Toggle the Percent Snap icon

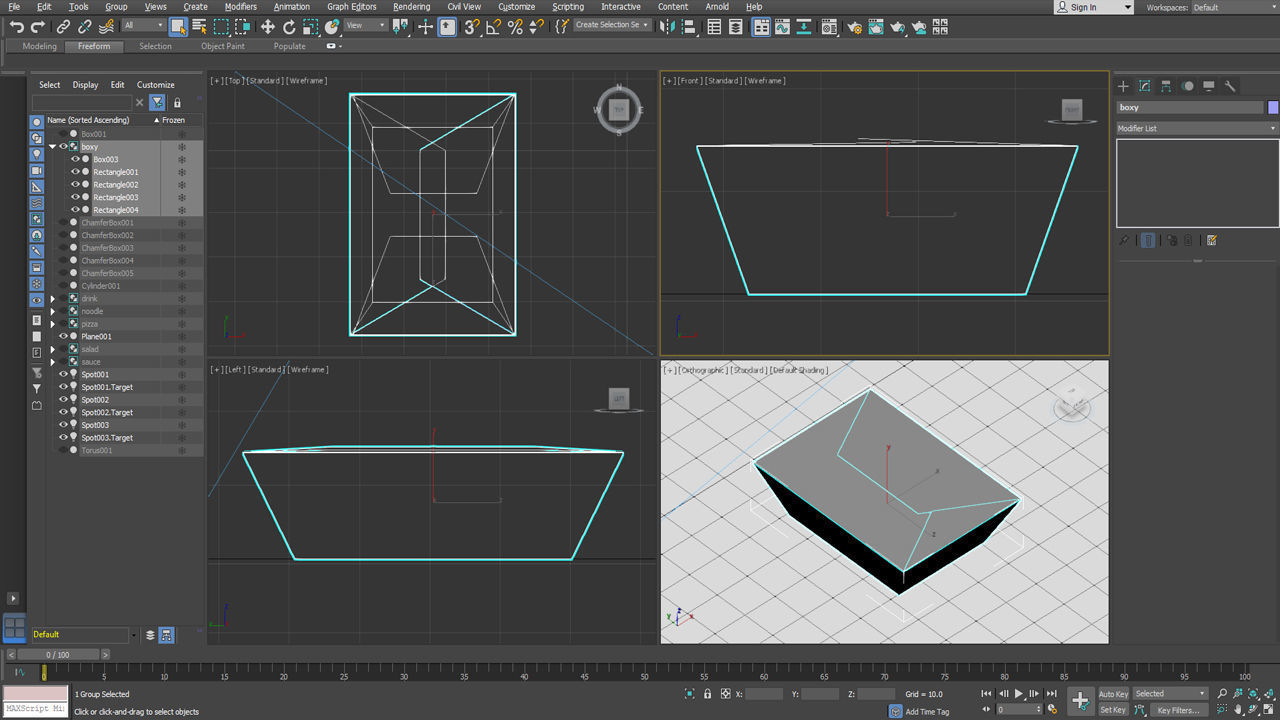[515, 27]
